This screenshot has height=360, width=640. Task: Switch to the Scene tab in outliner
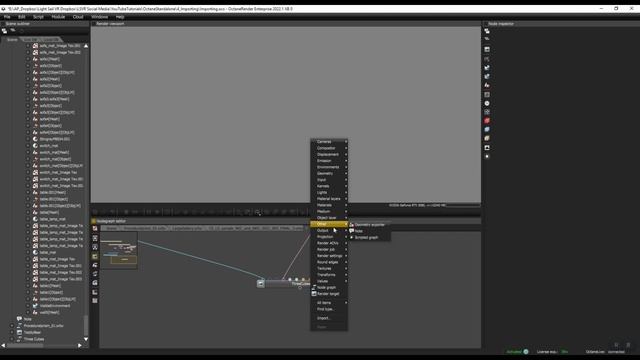(x=12, y=40)
